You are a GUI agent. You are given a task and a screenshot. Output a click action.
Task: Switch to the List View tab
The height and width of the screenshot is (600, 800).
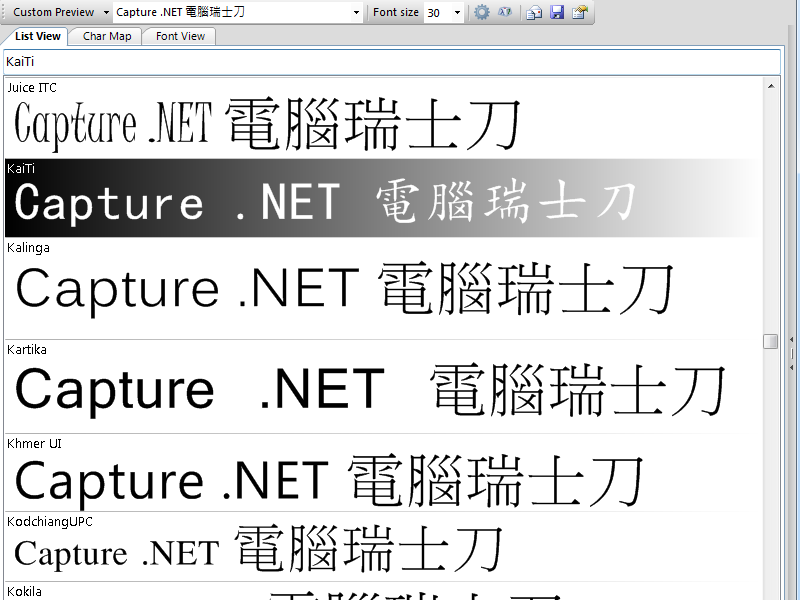[37, 36]
